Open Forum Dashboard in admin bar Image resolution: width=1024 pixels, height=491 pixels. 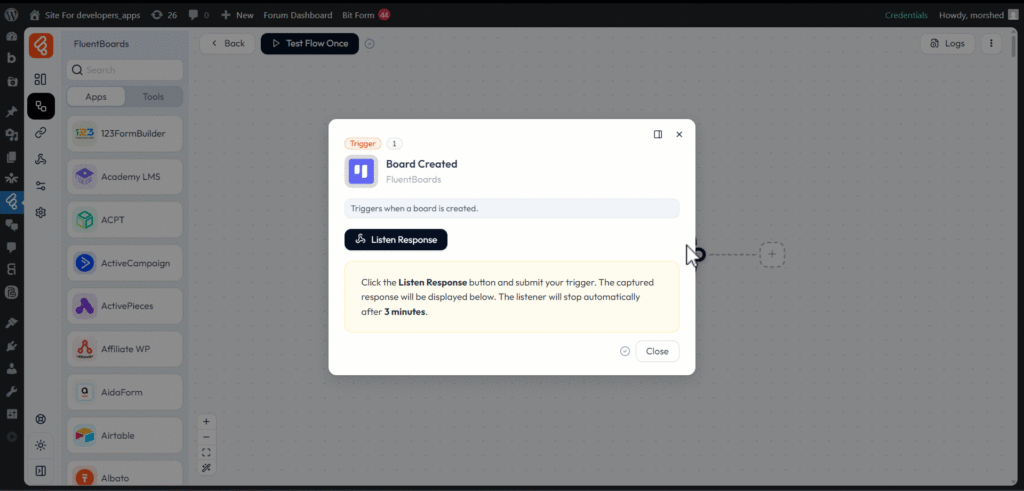[298, 14]
